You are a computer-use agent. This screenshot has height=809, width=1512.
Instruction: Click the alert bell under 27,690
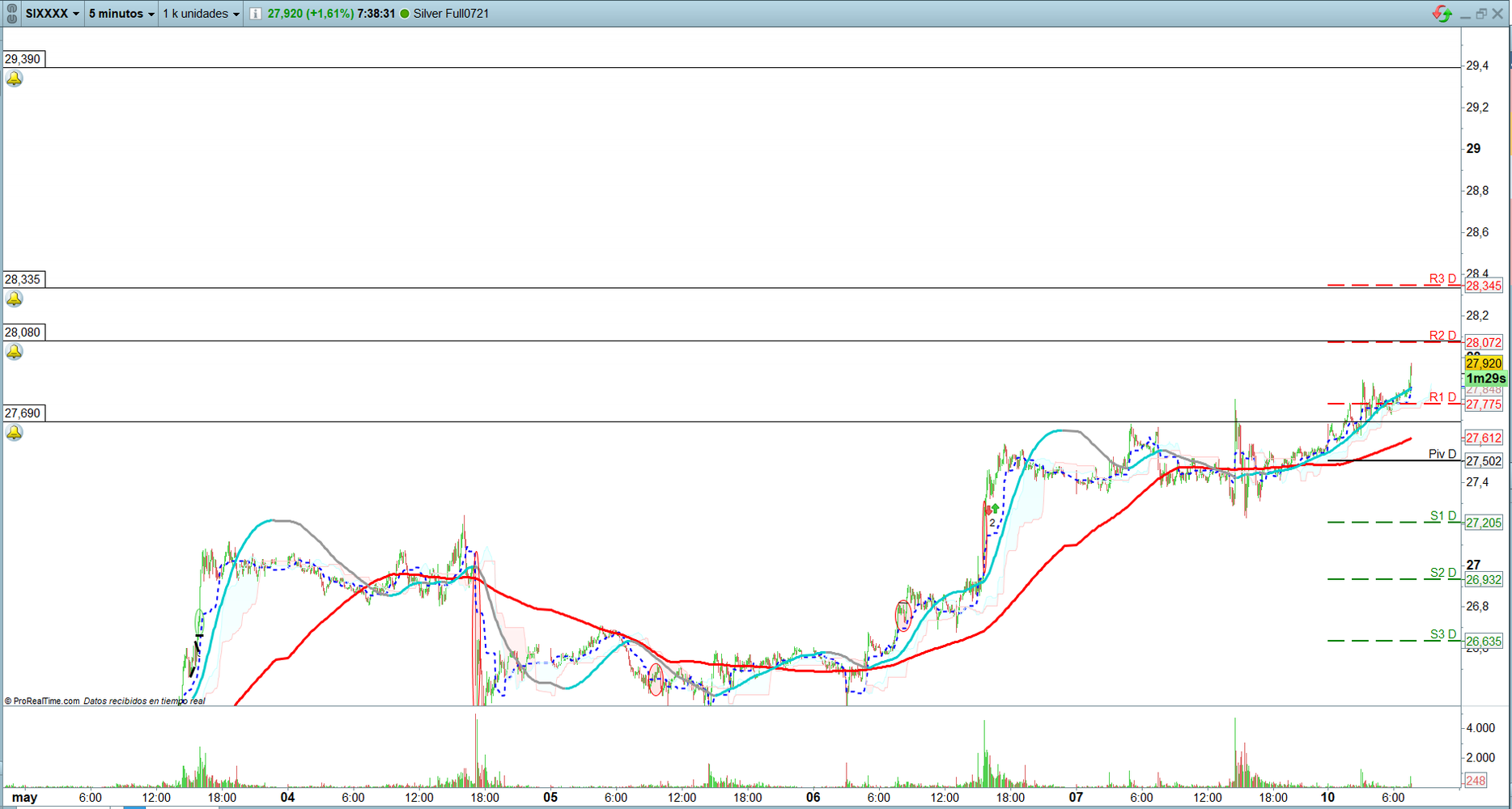(x=15, y=433)
